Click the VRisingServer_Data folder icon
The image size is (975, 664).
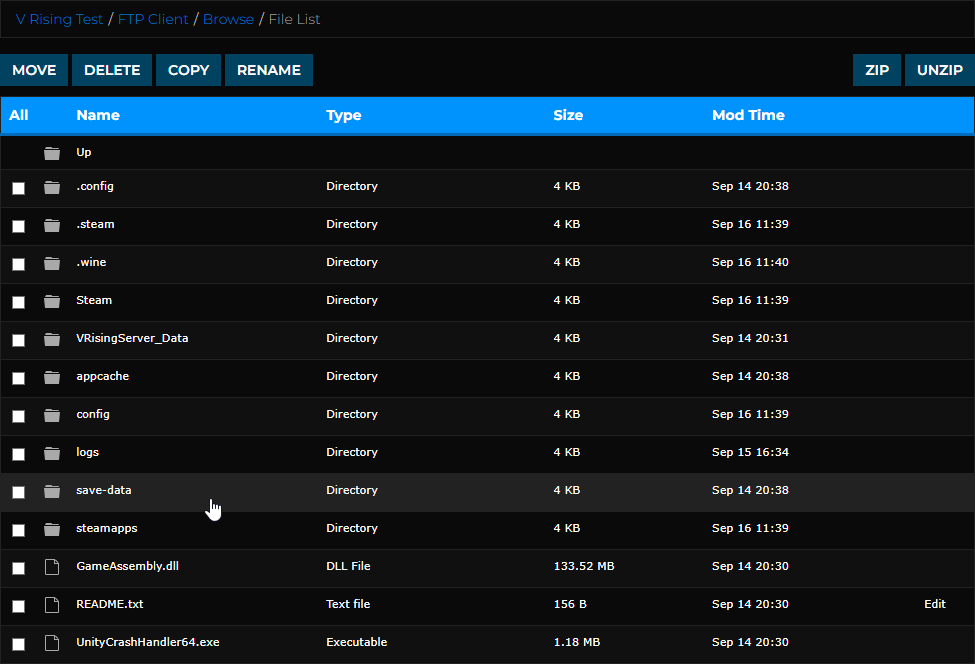pyautogui.click(x=51, y=339)
